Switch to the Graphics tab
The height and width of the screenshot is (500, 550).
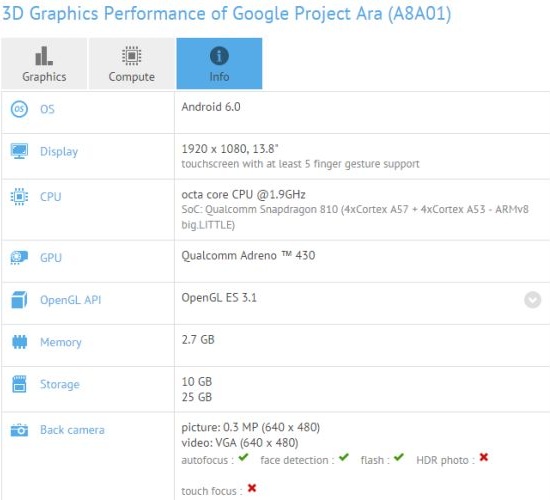44,64
